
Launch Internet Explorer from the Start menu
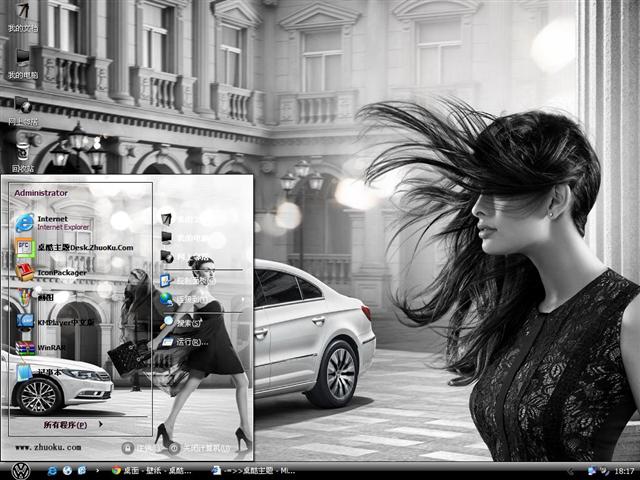[60, 222]
